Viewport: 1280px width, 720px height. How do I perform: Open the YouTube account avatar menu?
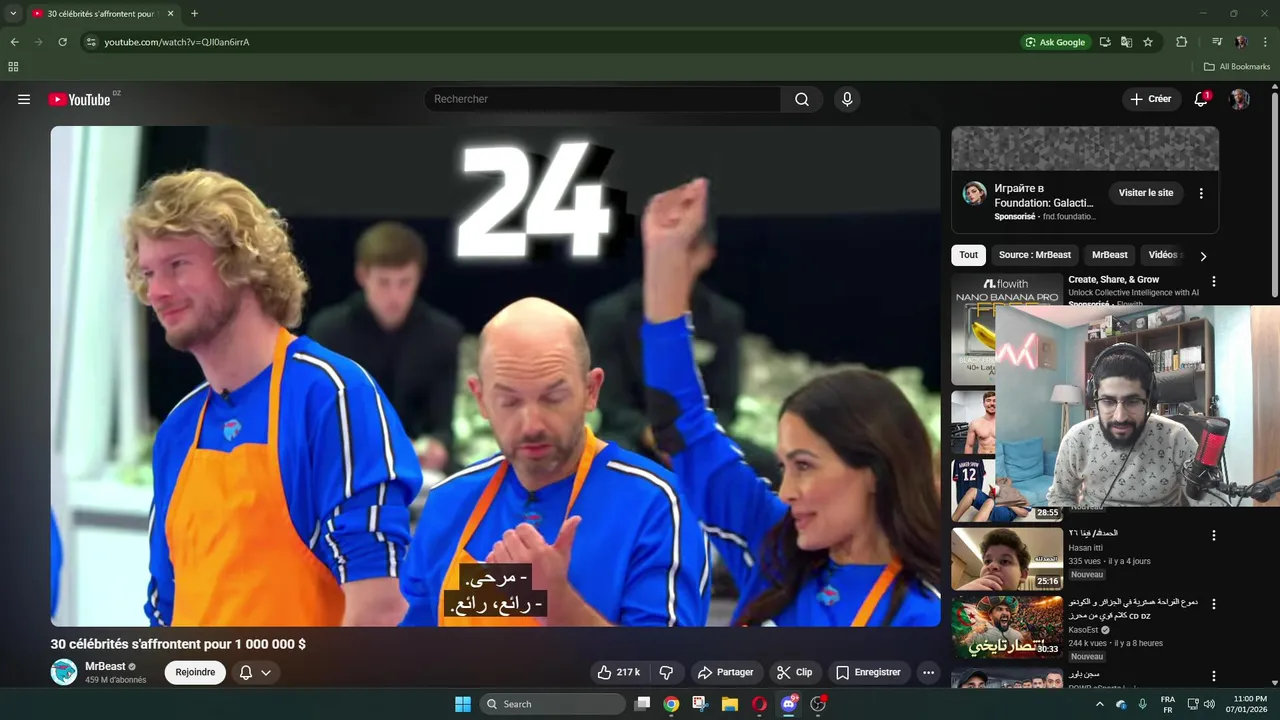pyautogui.click(x=1240, y=99)
